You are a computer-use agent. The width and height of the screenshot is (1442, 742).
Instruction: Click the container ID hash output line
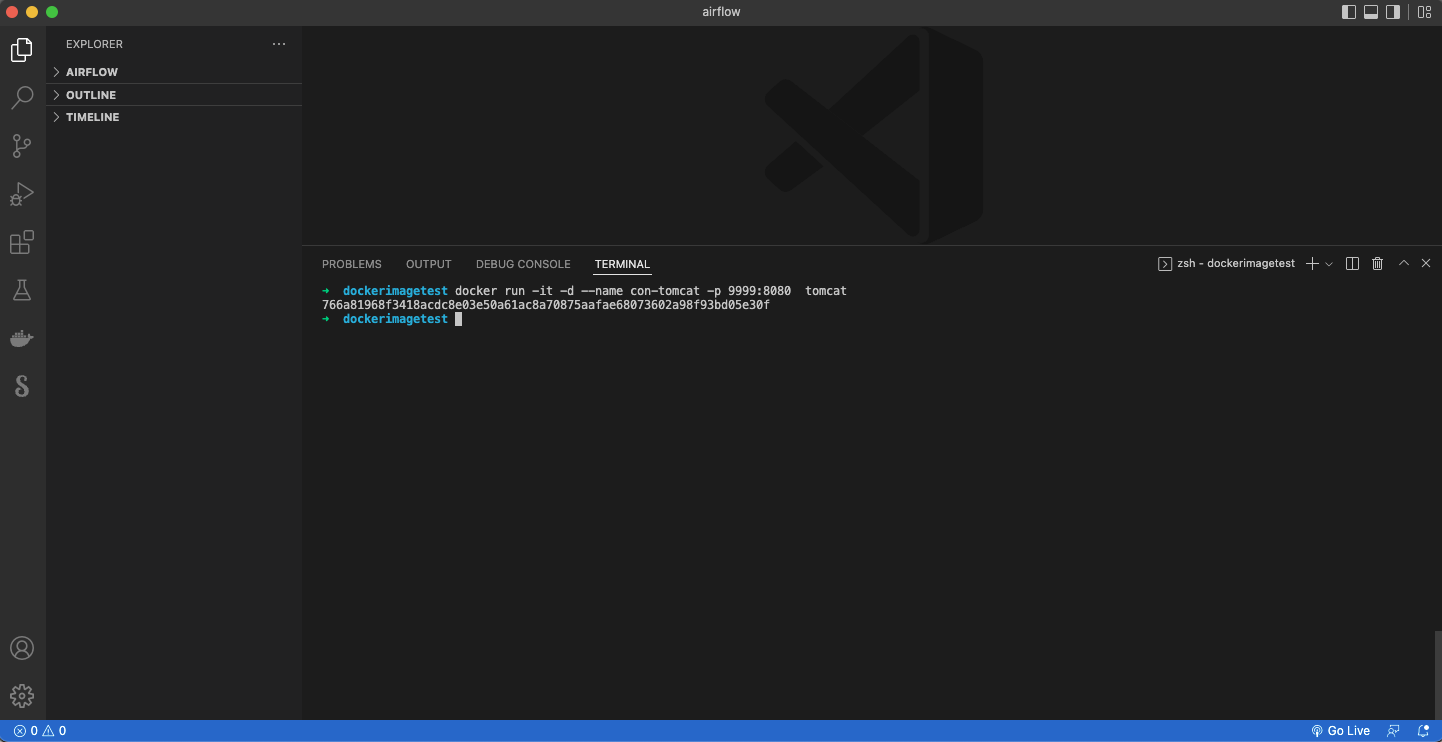[546, 305]
